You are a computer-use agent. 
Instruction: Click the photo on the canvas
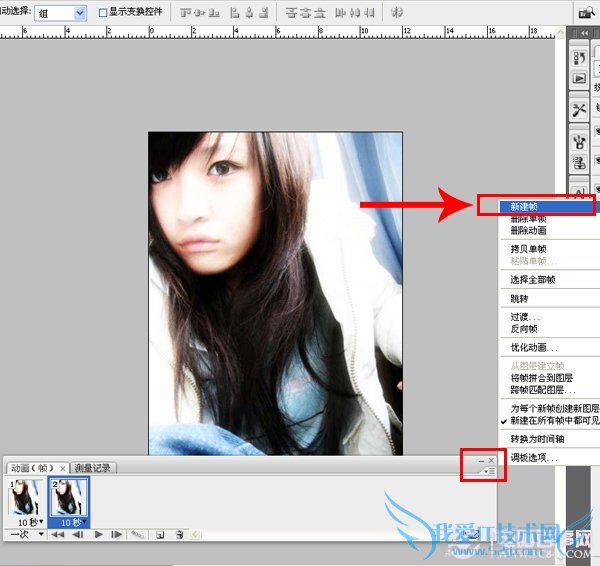pos(276,294)
